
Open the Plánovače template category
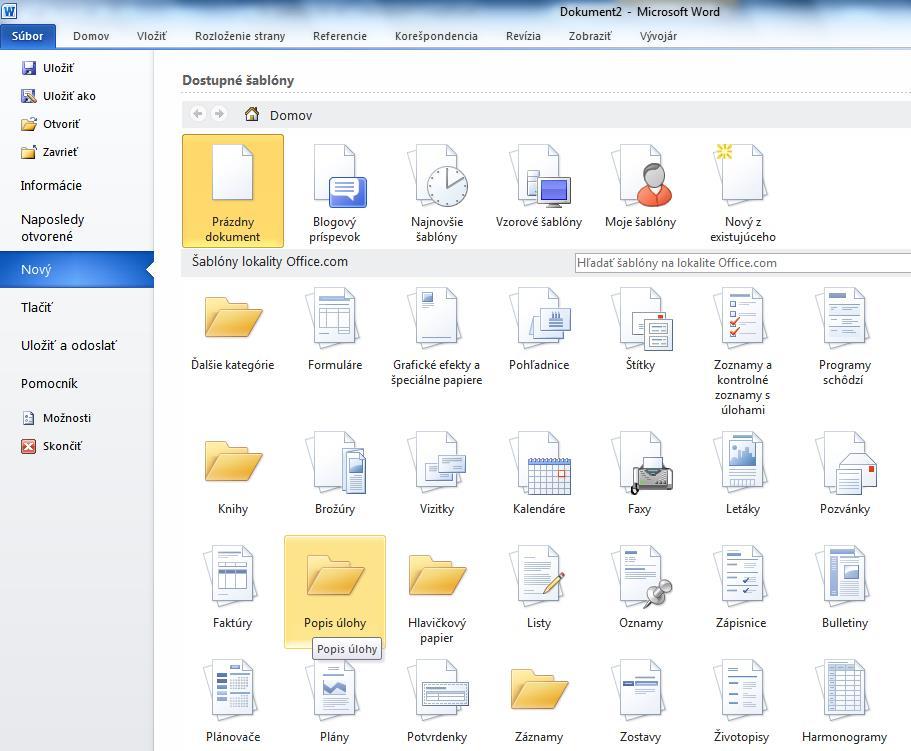tap(232, 702)
